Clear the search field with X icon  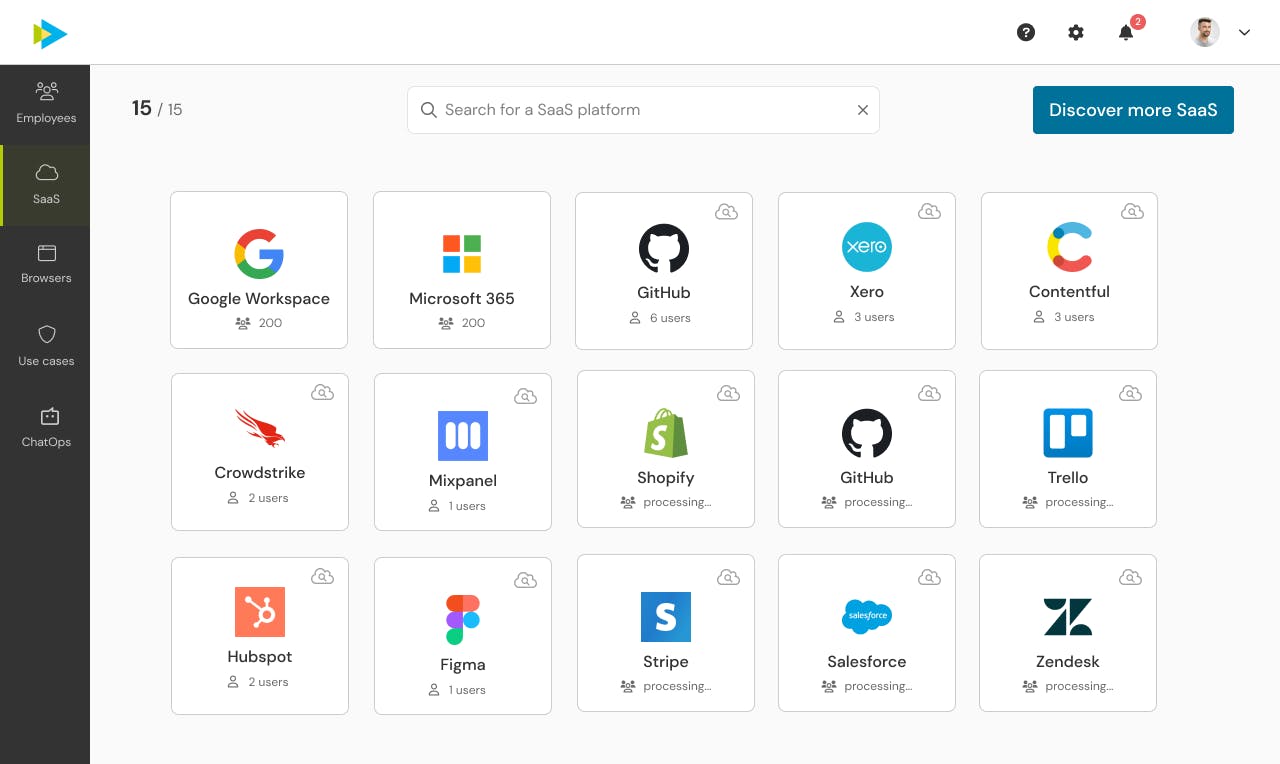click(863, 110)
